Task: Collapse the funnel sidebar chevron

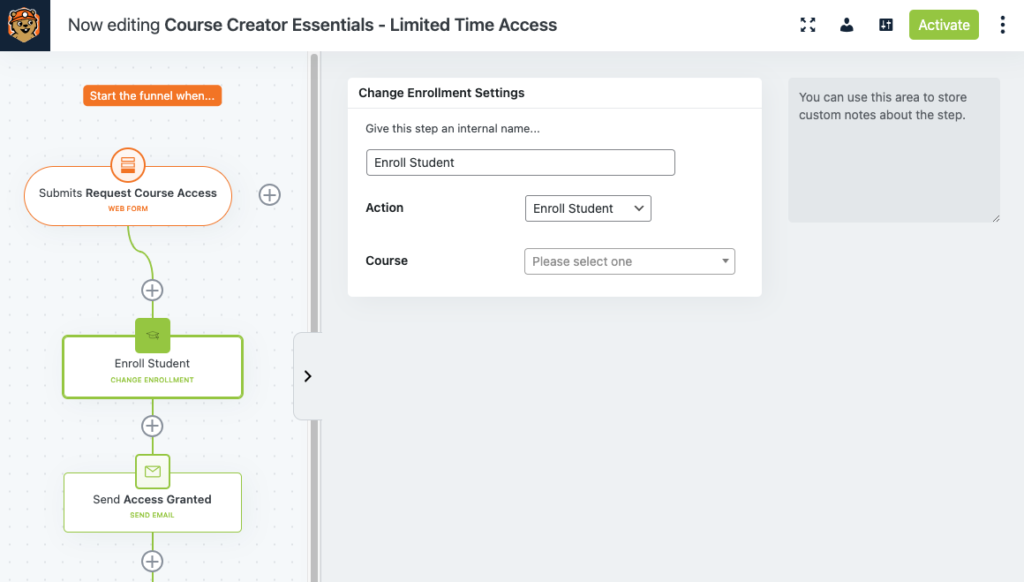Action: point(308,376)
